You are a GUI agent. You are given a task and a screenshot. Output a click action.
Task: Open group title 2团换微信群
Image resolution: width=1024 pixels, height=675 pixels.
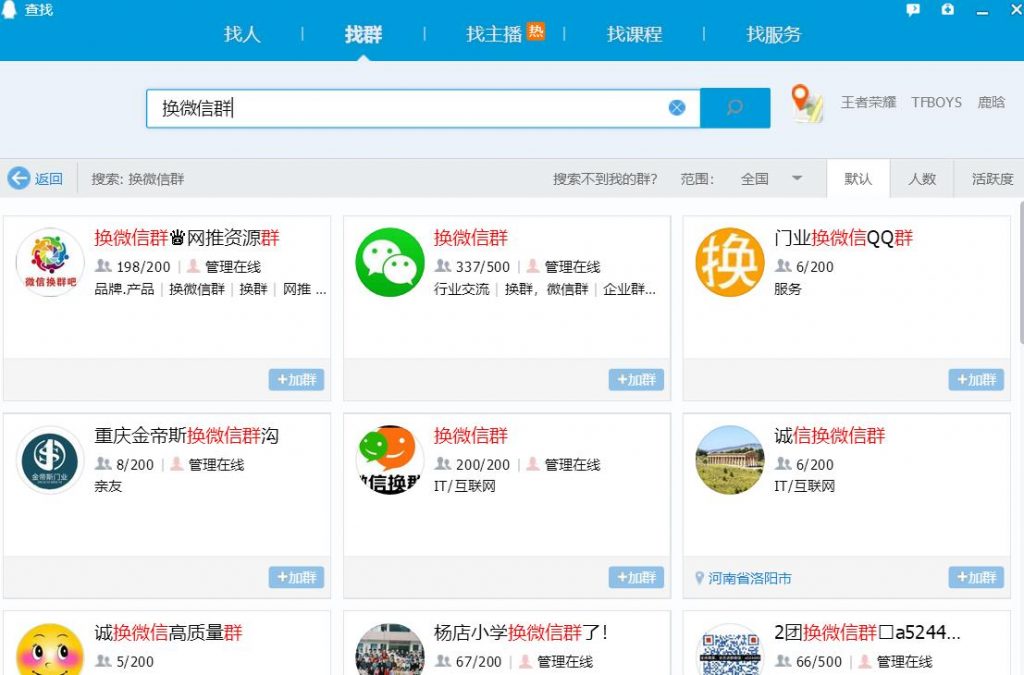pyautogui.click(x=867, y=633)
